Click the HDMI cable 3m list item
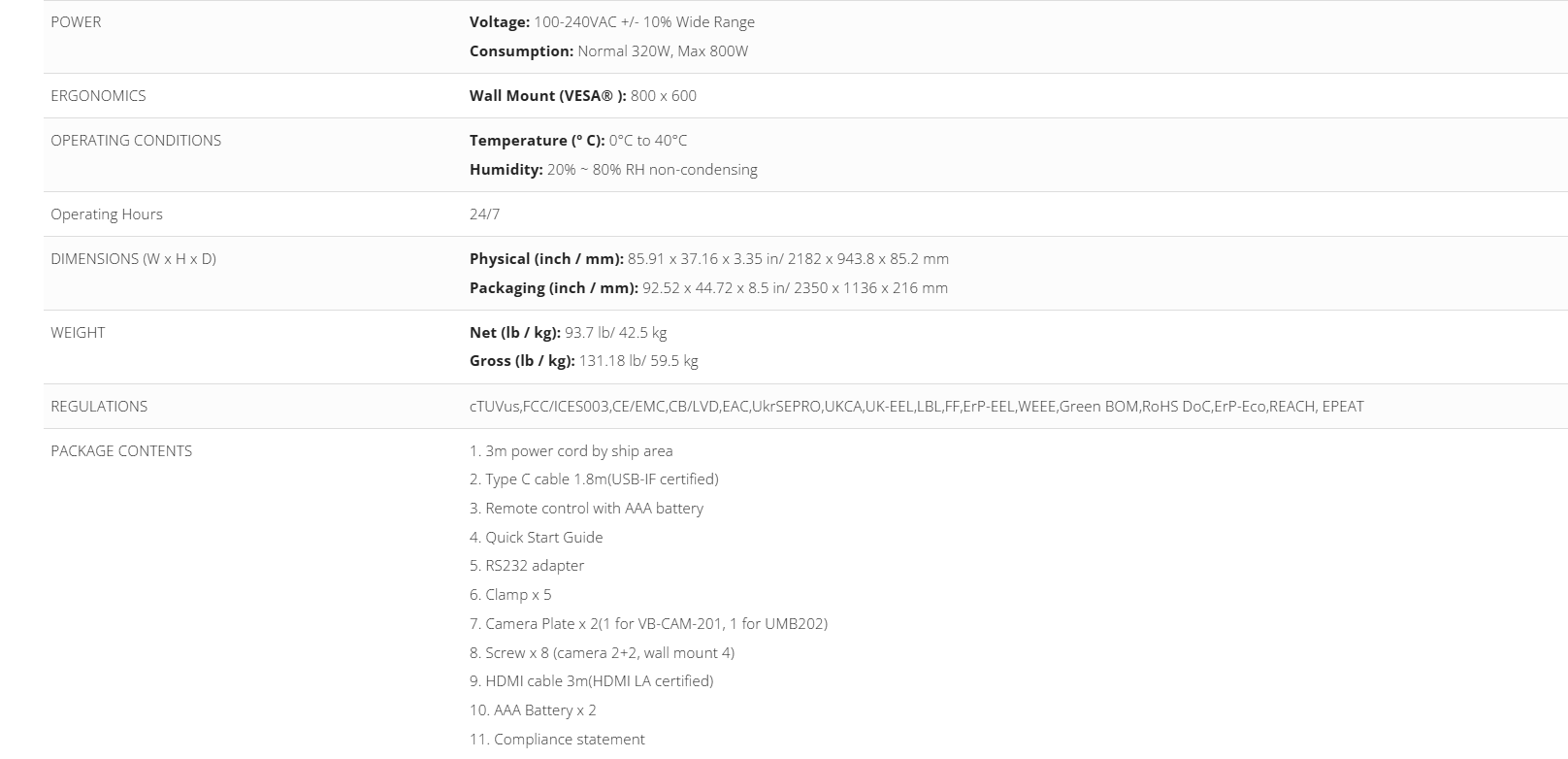This screenshot has width=1568, height=759. tap(591, 681)
